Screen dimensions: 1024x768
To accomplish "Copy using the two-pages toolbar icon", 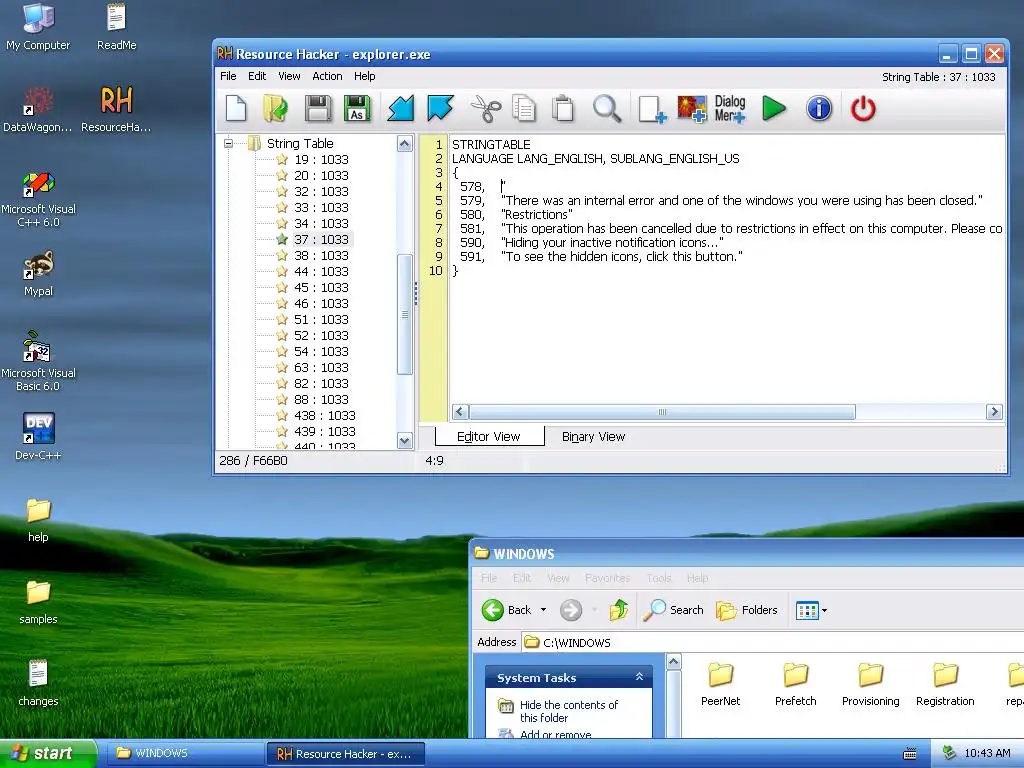I will tap(524, 108).
